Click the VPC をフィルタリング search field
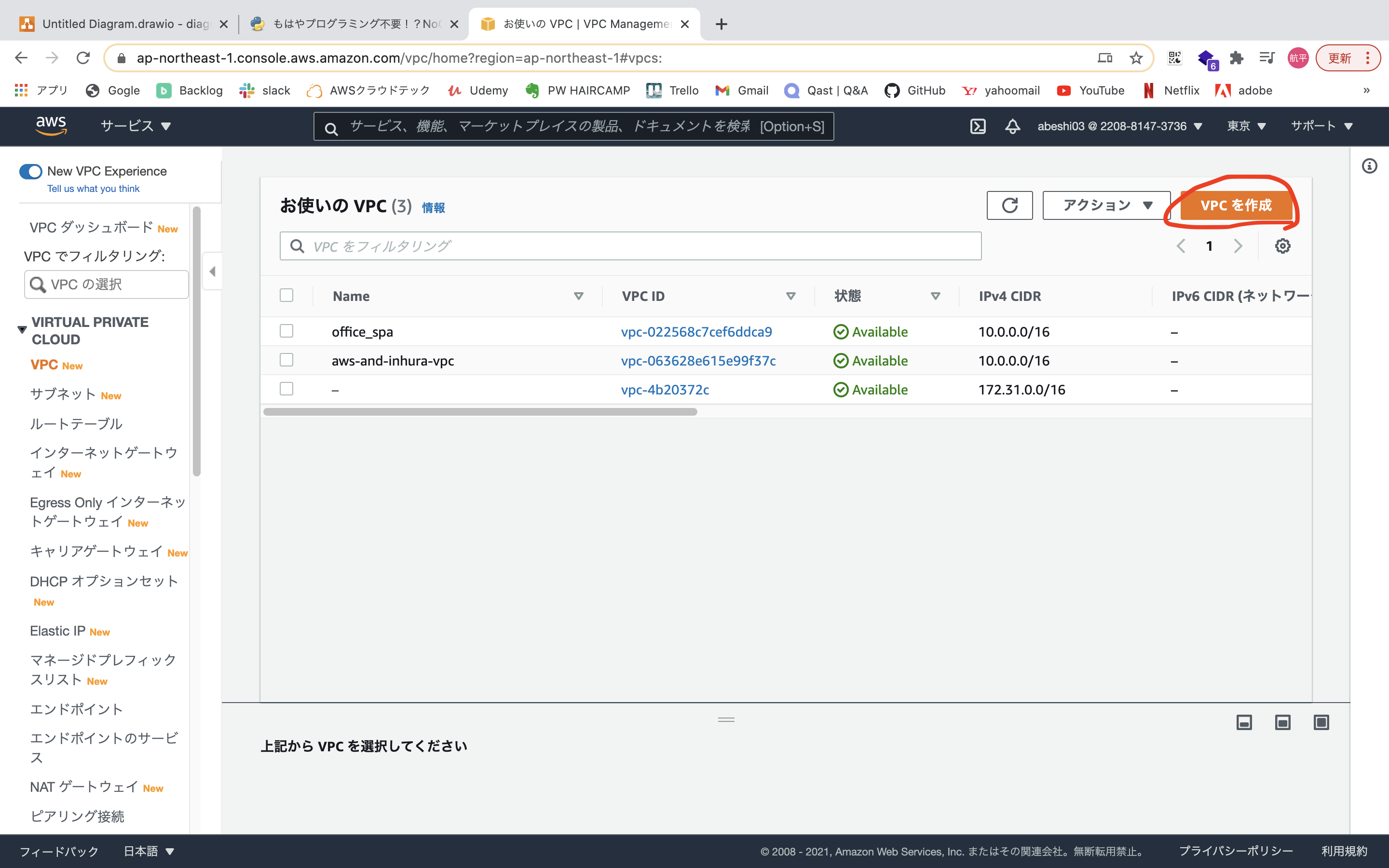The height and width of the screenshot is (868, 1389). click(x=630, y=246)
